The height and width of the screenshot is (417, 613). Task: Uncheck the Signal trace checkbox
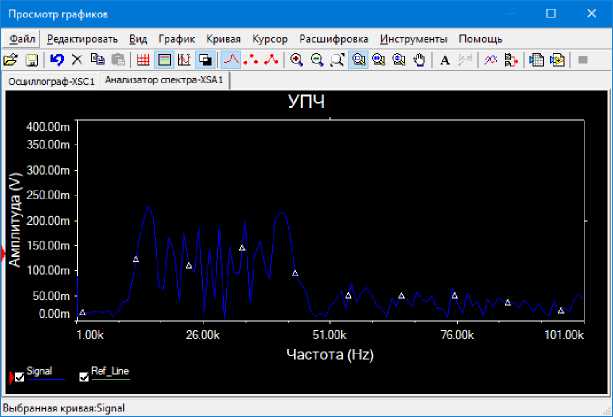point(19,377)
